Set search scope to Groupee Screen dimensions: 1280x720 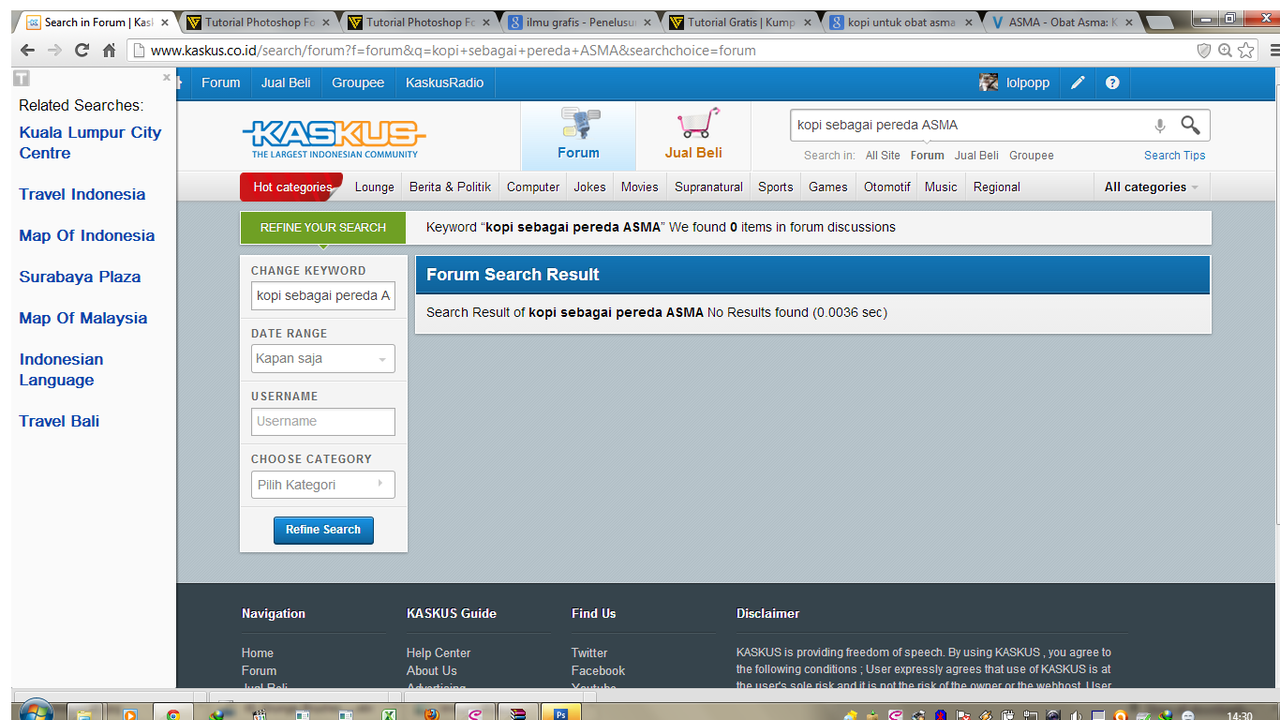tap(1031, 156)
